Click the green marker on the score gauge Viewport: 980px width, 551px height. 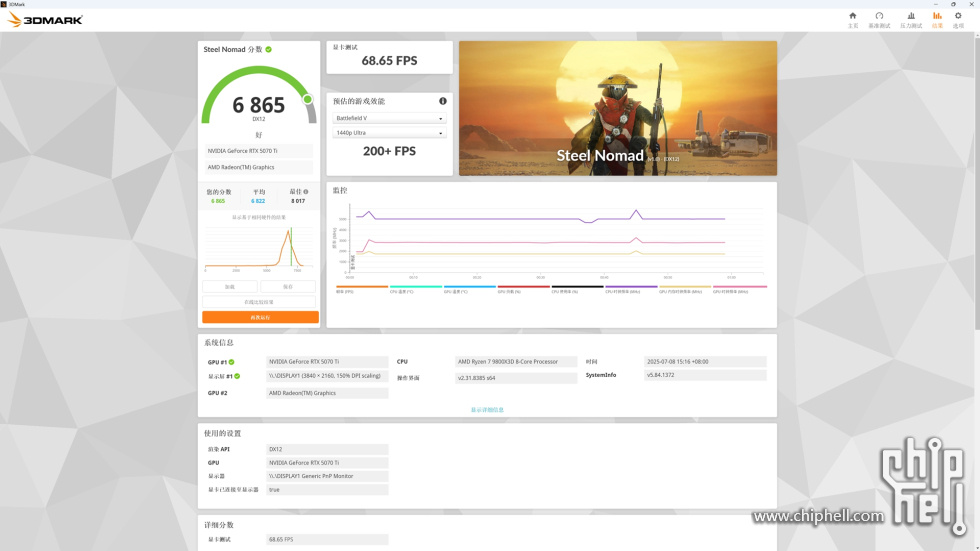click(x=308, y=99)
